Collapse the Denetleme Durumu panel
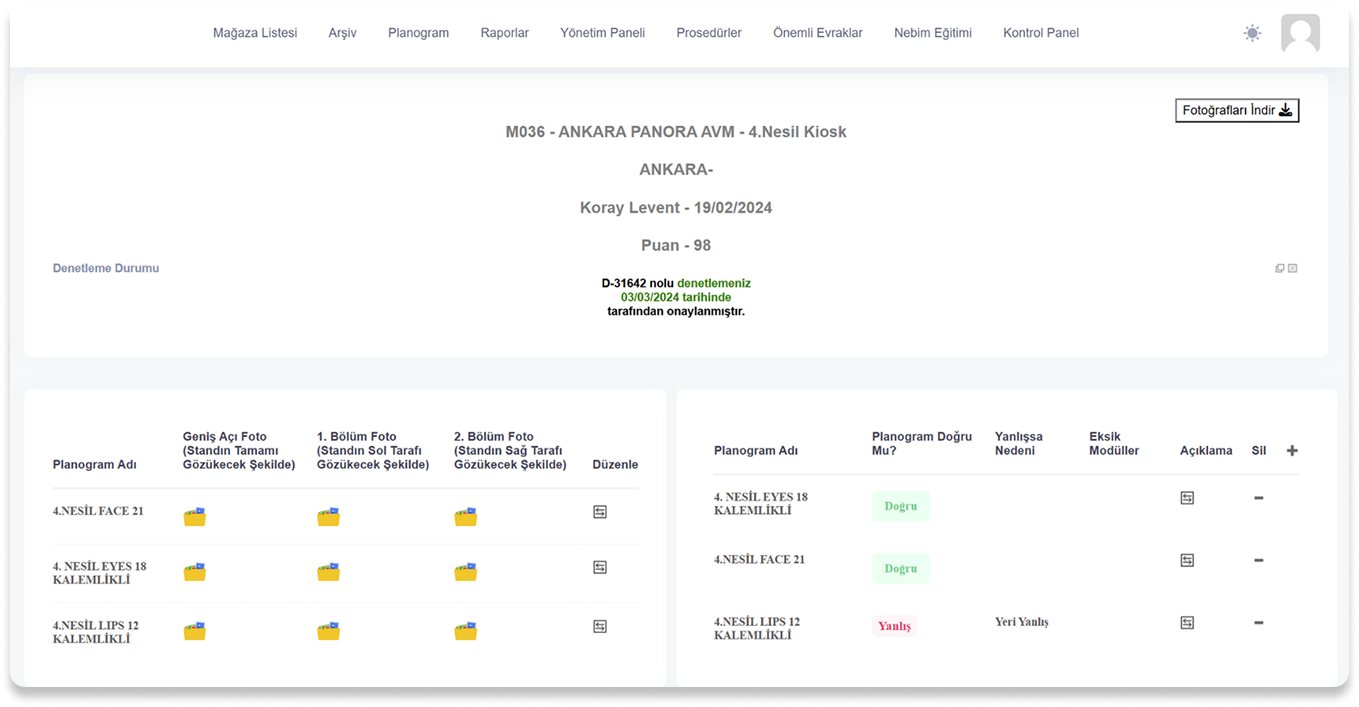Viewport: 1359px width, 707px height. point(1280,268)
